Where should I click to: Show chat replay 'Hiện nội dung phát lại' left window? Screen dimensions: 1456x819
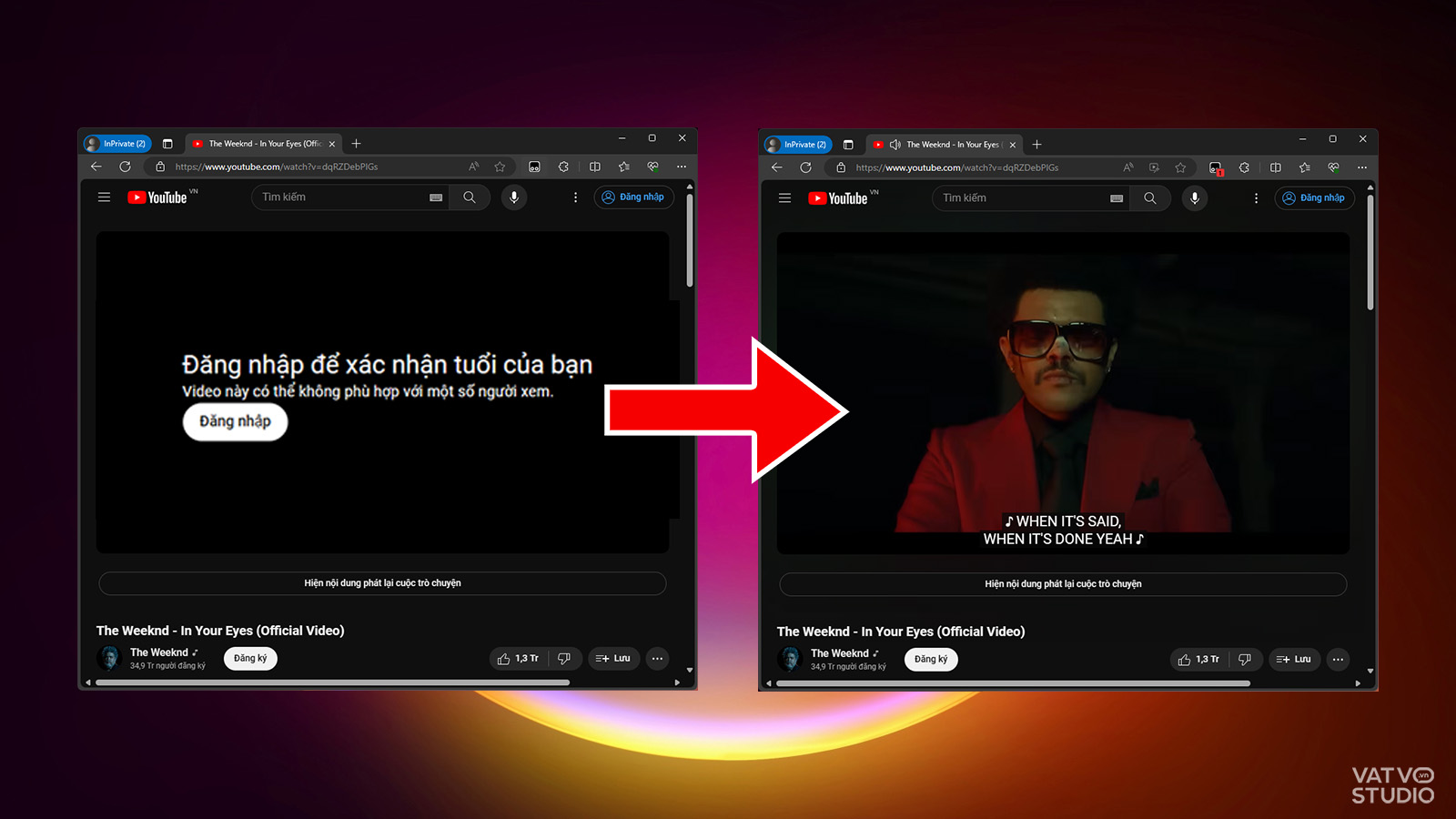[x=382, y=583]
